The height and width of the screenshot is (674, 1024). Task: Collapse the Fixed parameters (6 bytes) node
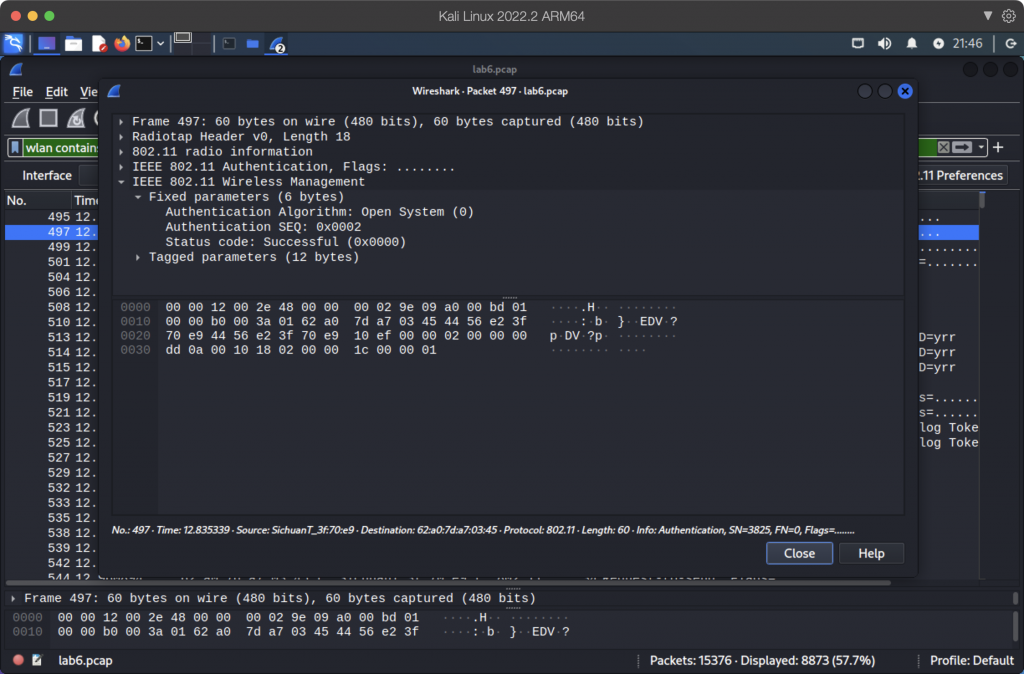click(138, 197)
